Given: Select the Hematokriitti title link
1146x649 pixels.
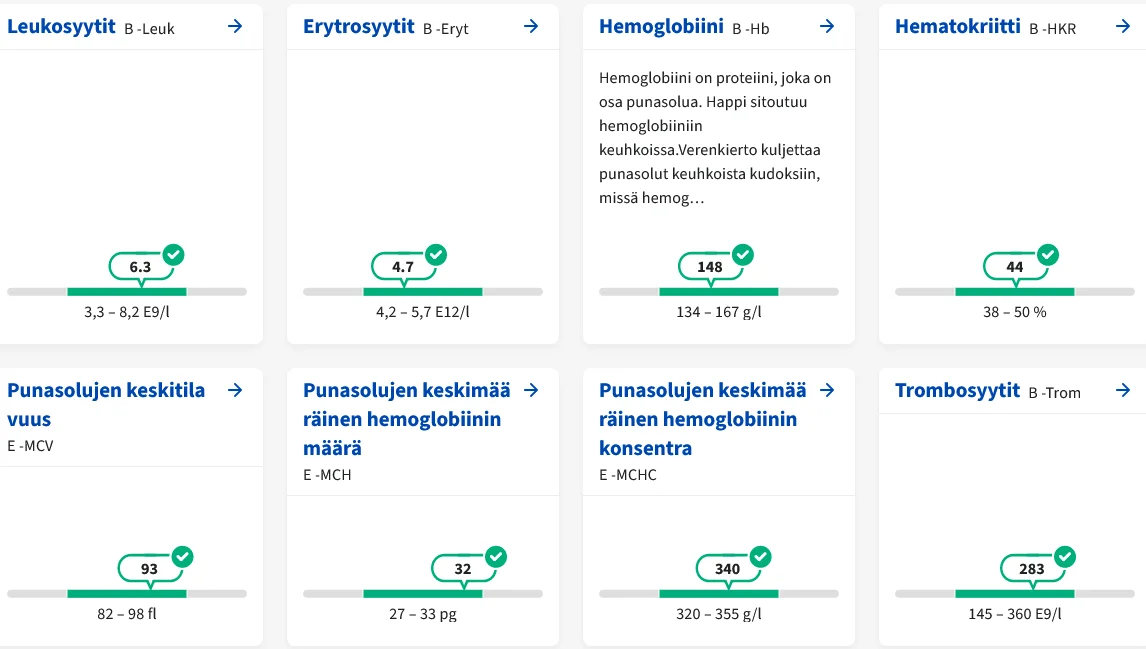Looking at the screenshot, I should (x=958, y=27).
